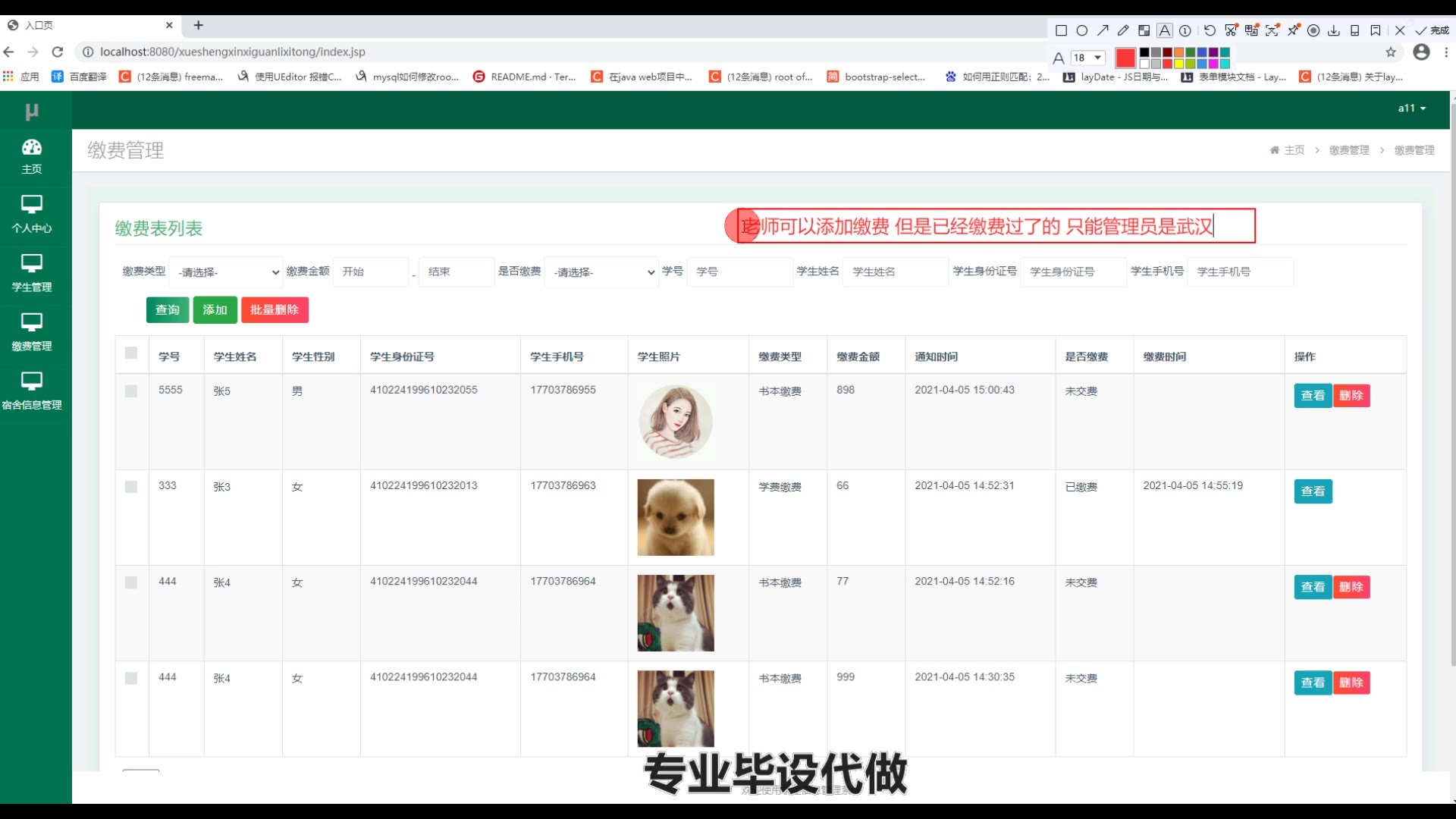This screenshot has width=1456, height=819.
Task: Expand the 是否缴费 dropdown
Action: coord(601,272)
